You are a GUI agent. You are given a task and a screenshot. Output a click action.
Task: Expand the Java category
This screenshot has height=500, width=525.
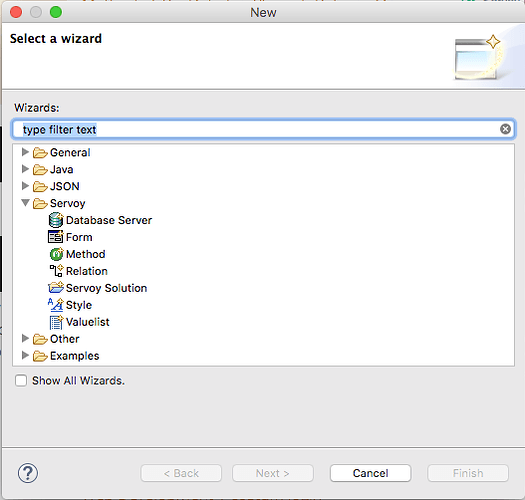point(25,169)
